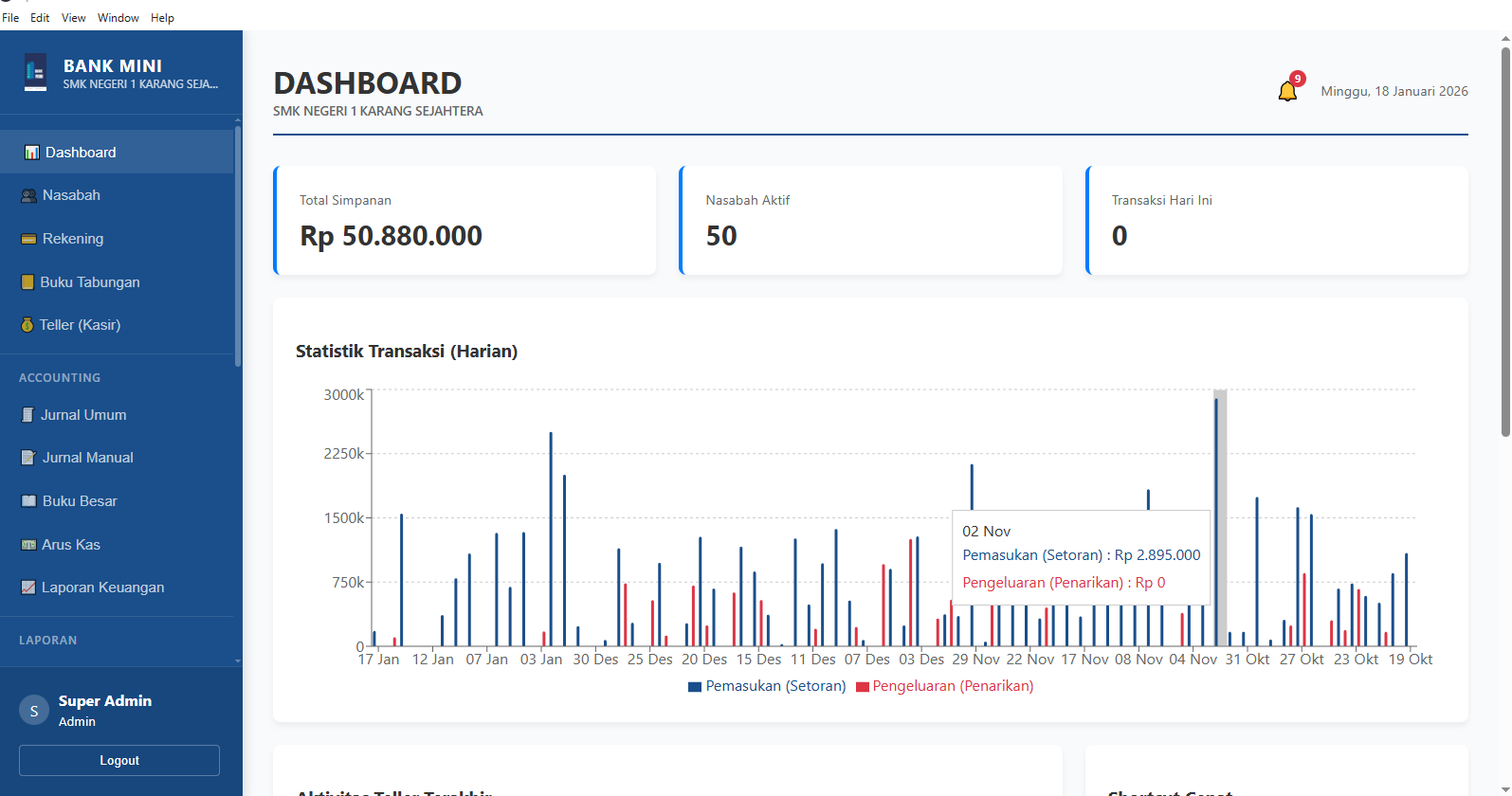Image resolution: width=1512 pixels, height=796 pixels.
Task: Click the notification bell icon
Action: point(1287,91)
